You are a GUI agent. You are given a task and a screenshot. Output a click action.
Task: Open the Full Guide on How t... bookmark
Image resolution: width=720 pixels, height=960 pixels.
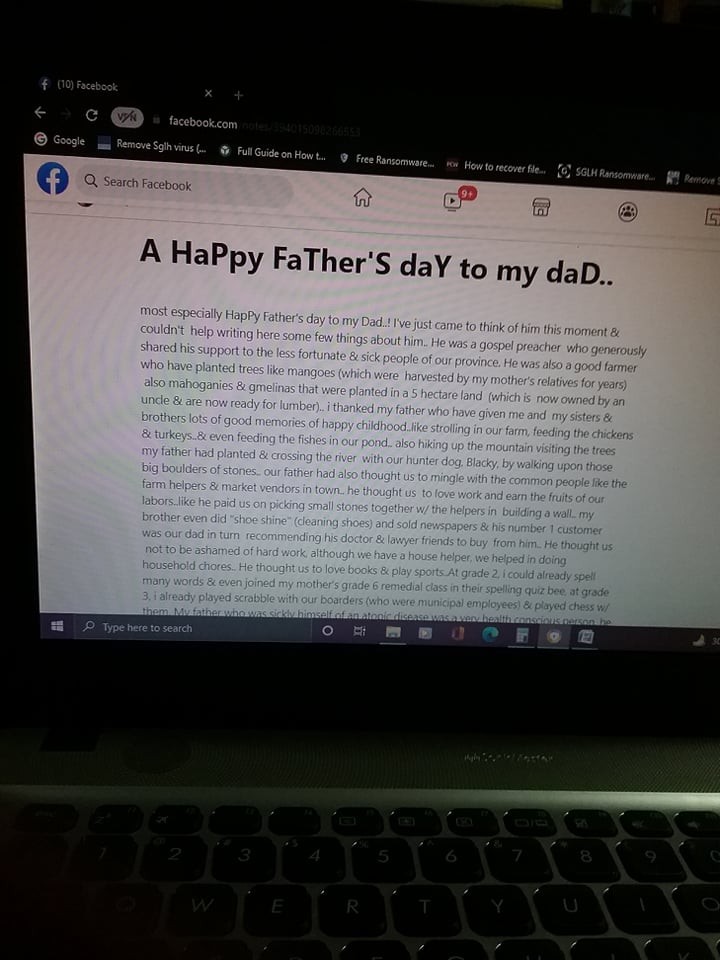point(273,153)
